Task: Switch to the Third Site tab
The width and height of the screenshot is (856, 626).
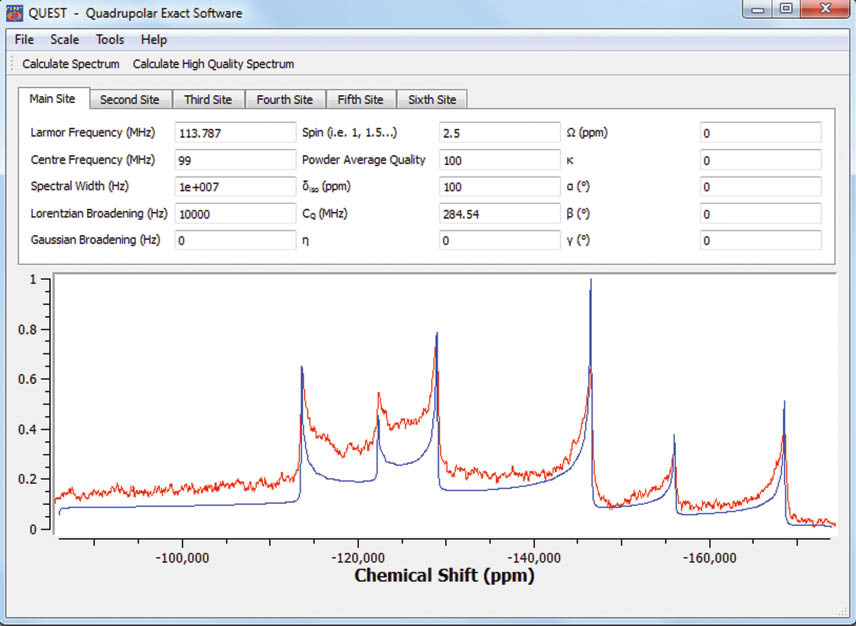Action: [x=208, y=100]
